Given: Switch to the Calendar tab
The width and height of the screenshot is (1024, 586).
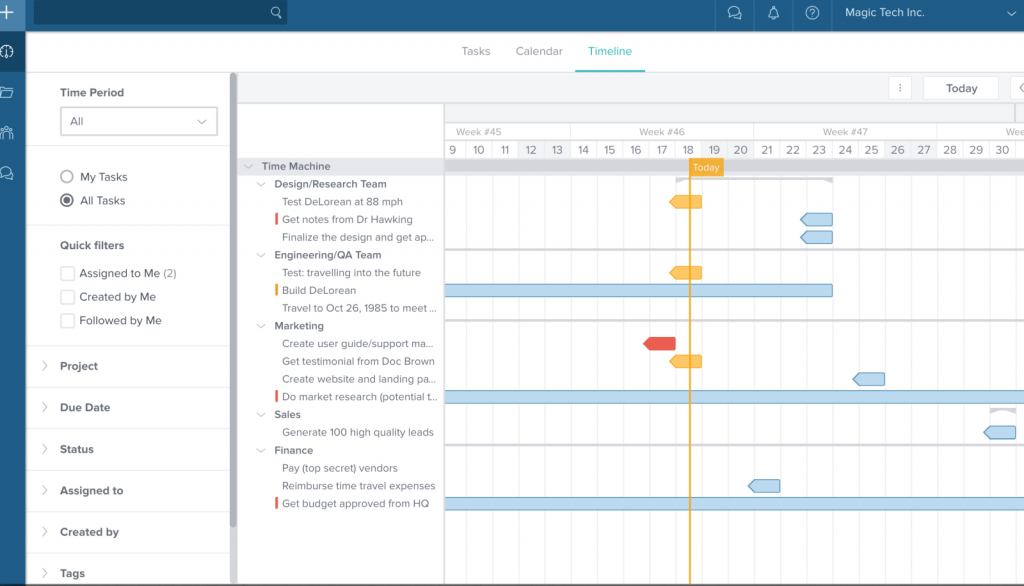Looking at the screenshot, I should [x=539, y=51].
